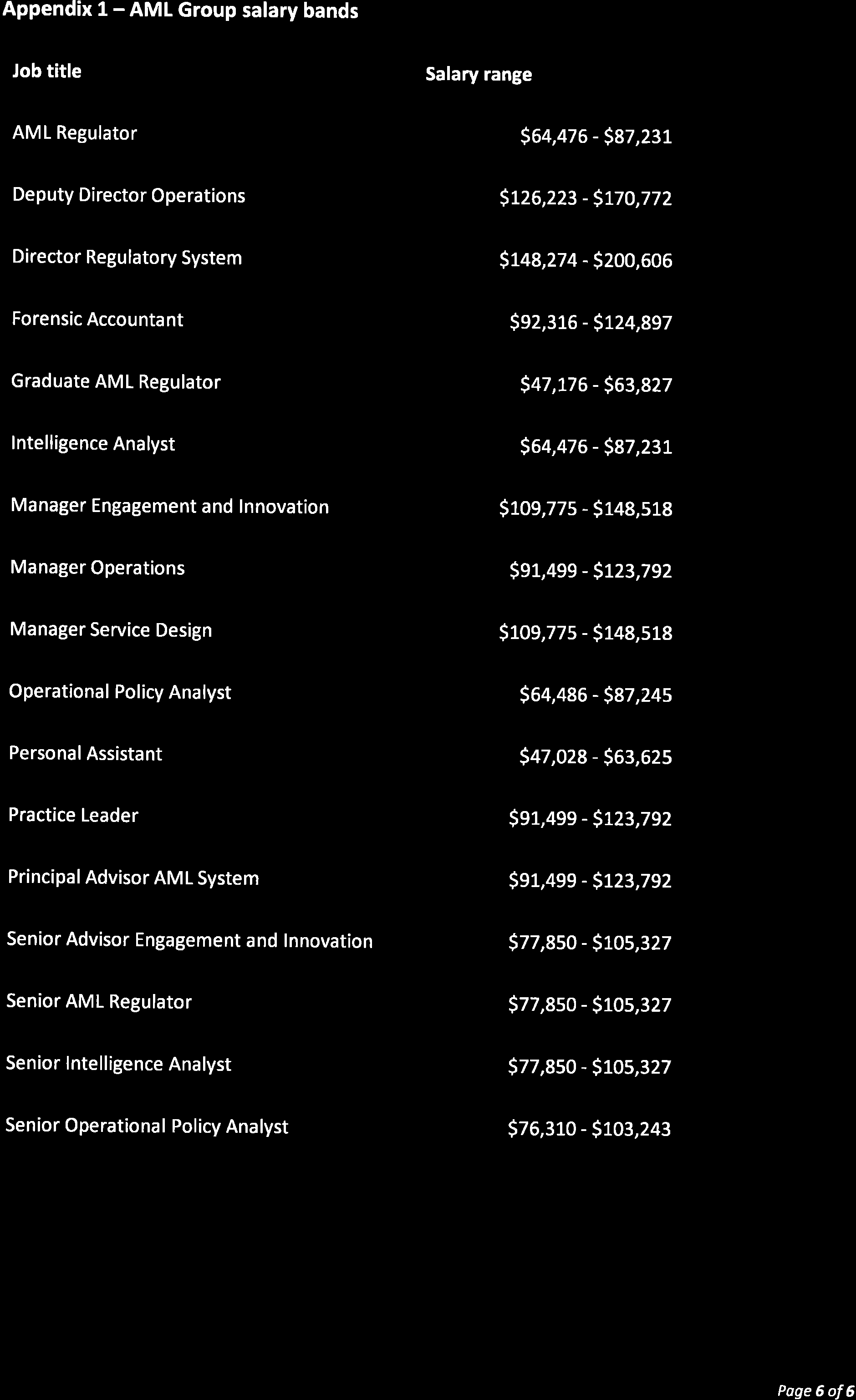Select the $126,223 - $170,772 salary range

(586, 198)
